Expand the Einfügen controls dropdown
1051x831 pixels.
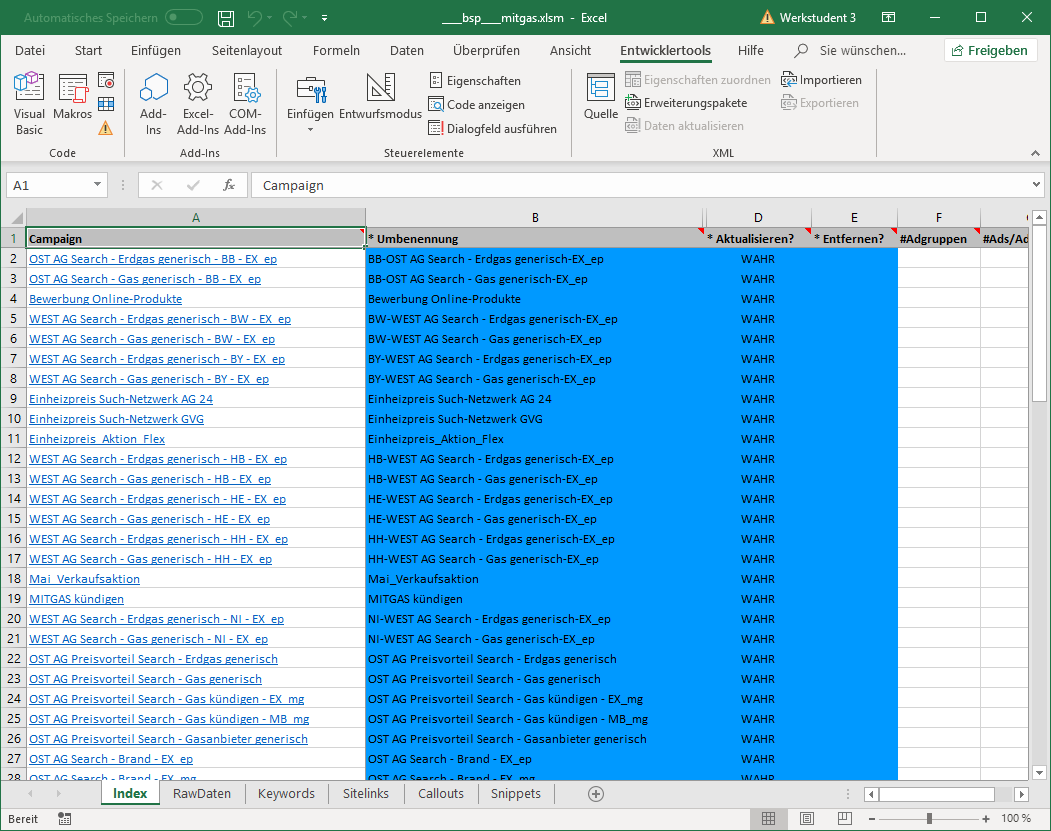pos(310,130)
